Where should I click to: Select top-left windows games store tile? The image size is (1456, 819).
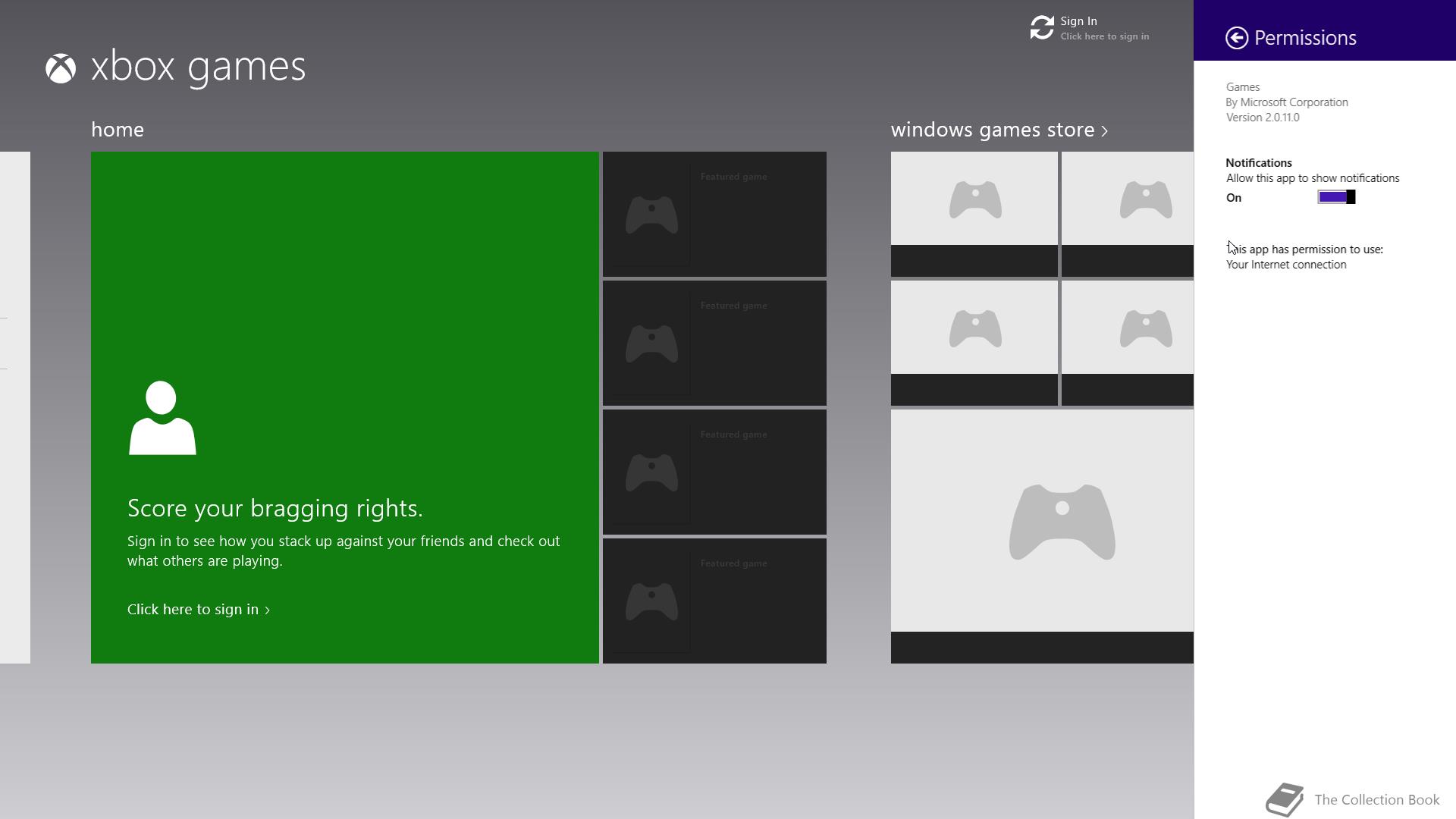click(974, 214)
